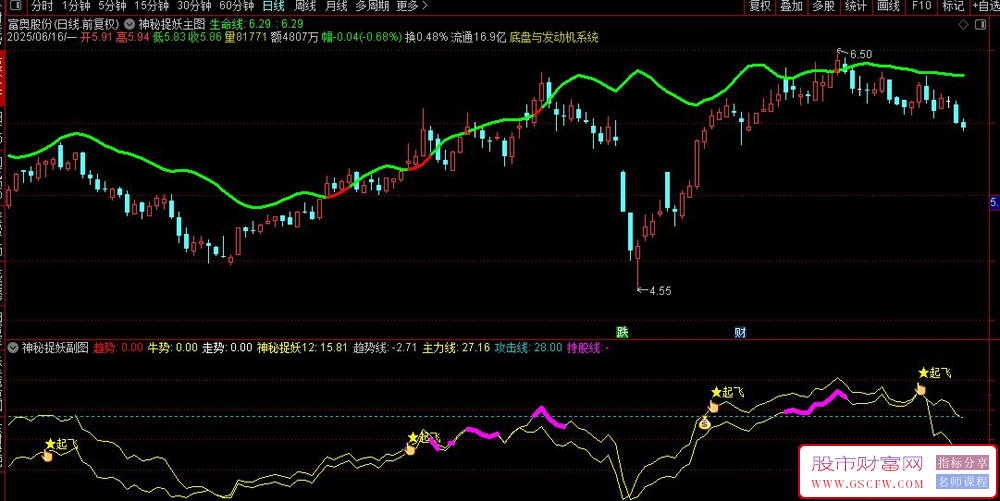Click the 6.50 high price label
The width and height of the screenshot is (1000, 501).
[861, 55]
